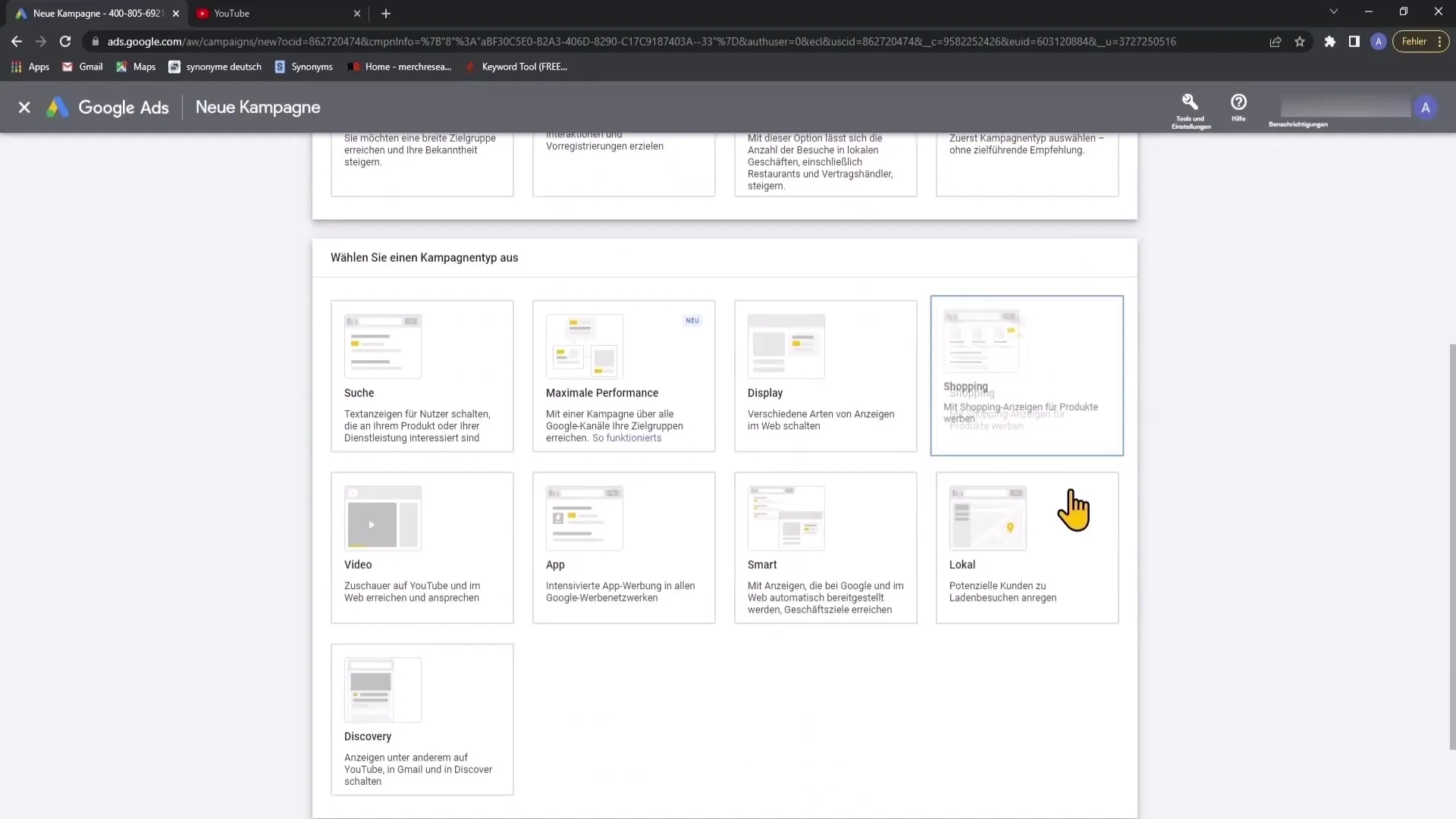
Task: Open the Keyword Tool (FREE... bookmark
Action: coord(516,67)
